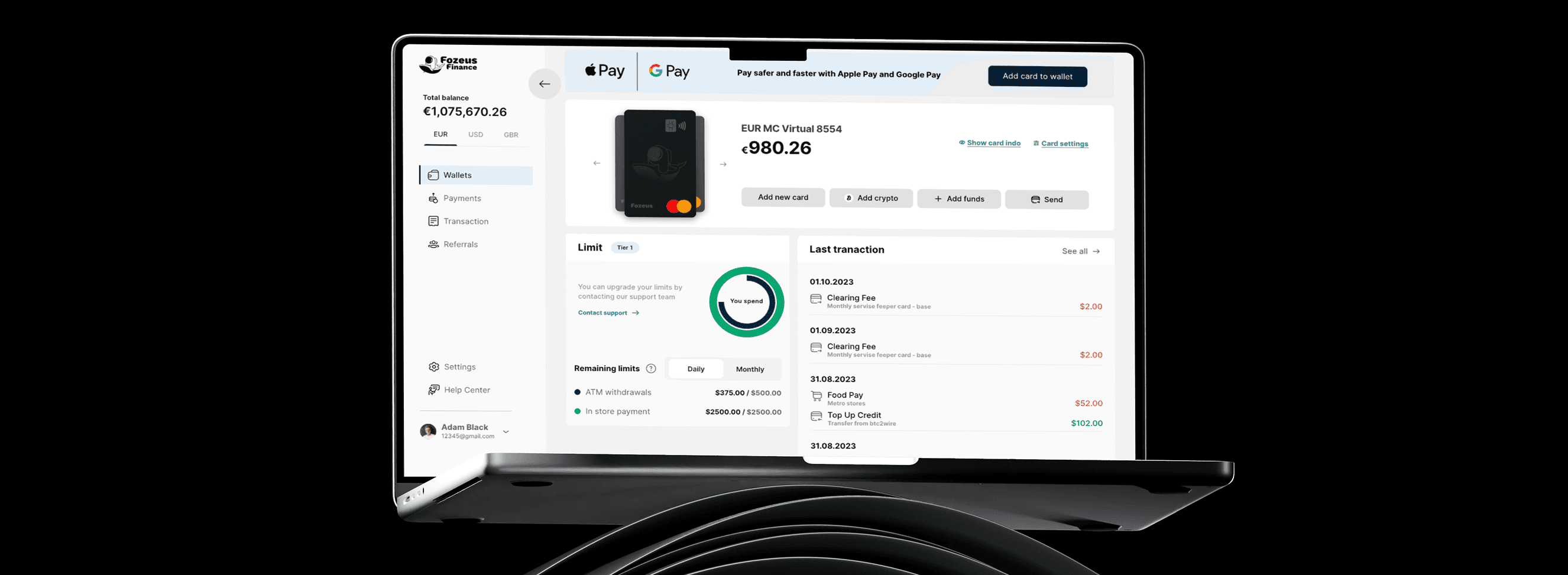The height and width of the screenshot is (575, 1568).
Task: Click ATM withdrawals dark dot
Action: click(577, 392)
